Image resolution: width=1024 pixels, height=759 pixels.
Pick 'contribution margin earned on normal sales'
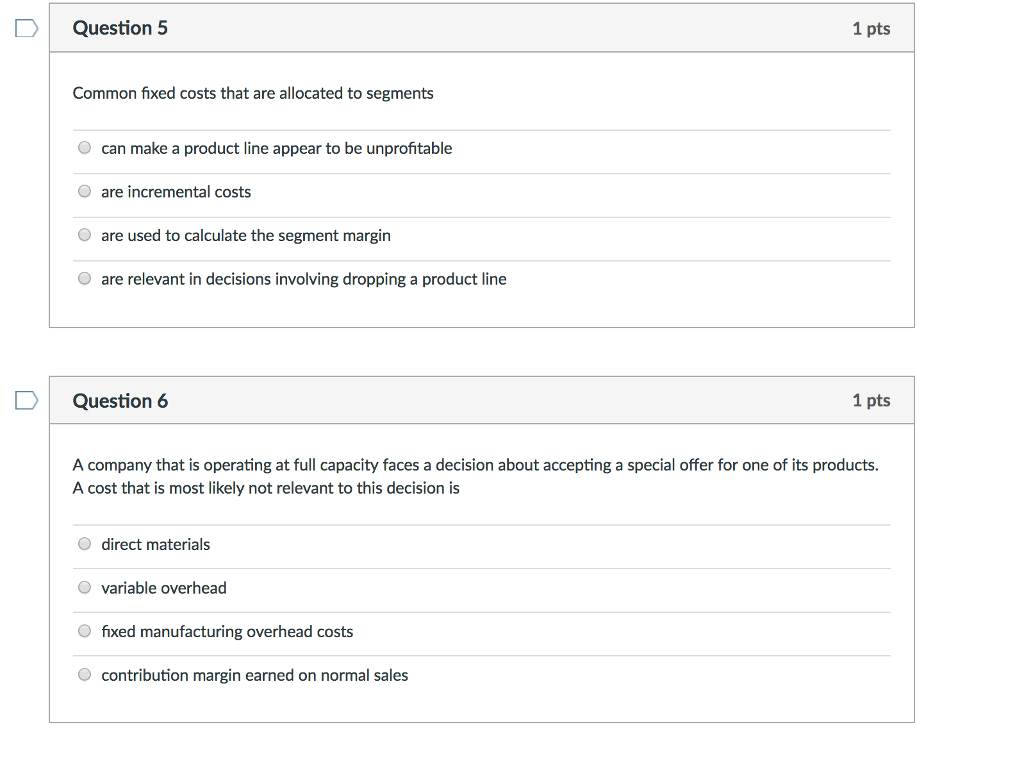click(x=84, y=674)
